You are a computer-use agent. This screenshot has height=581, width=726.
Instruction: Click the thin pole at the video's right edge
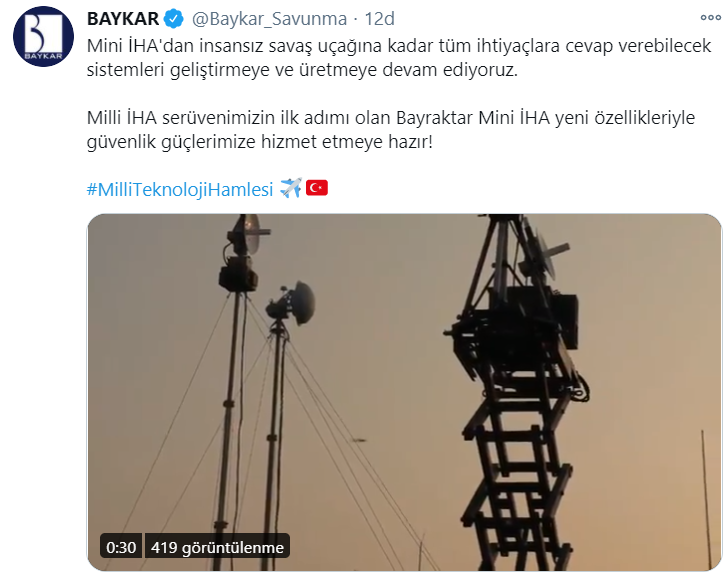click(707, 500)
